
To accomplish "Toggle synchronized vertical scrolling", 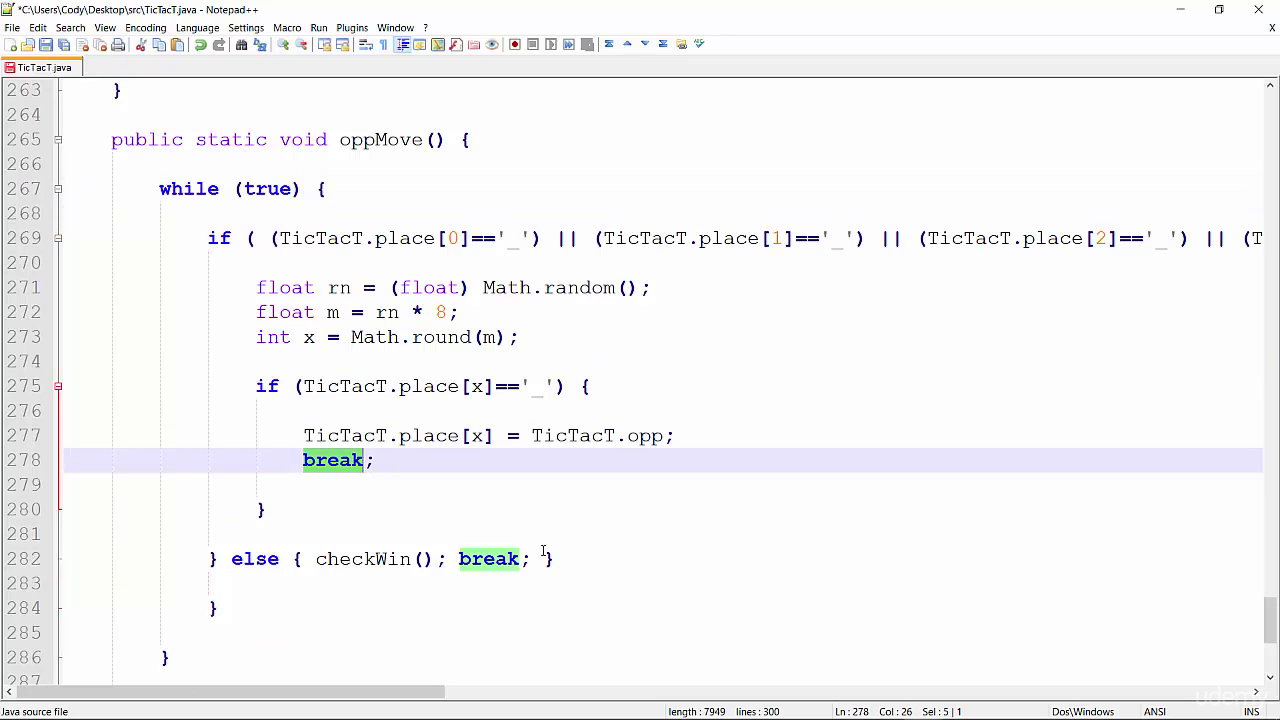I will pos(325,44).
